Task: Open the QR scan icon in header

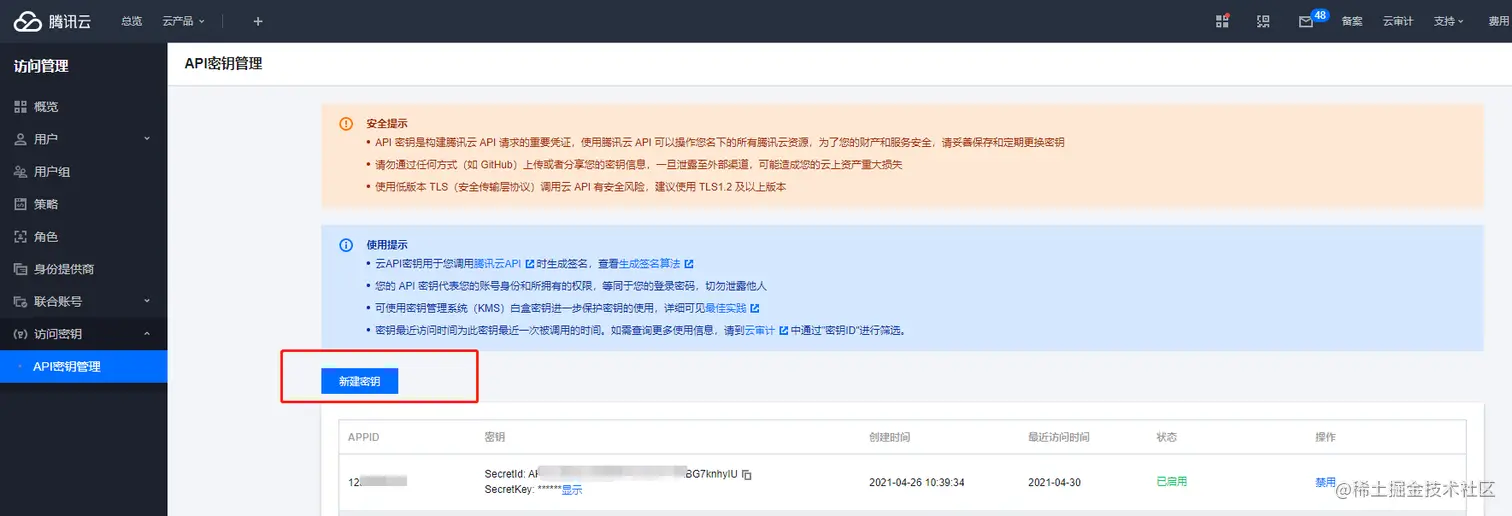Action: (1263, 21)
